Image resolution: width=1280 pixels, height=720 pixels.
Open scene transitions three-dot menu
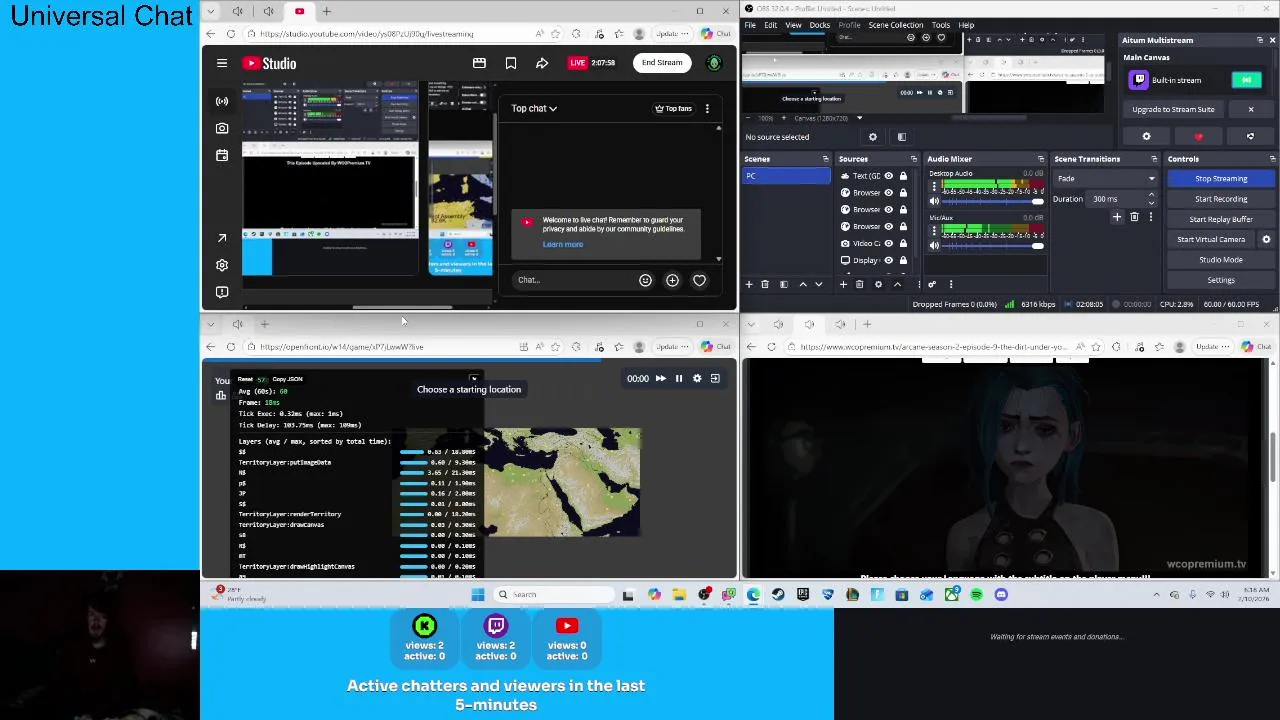click(x=1151, y=217)
